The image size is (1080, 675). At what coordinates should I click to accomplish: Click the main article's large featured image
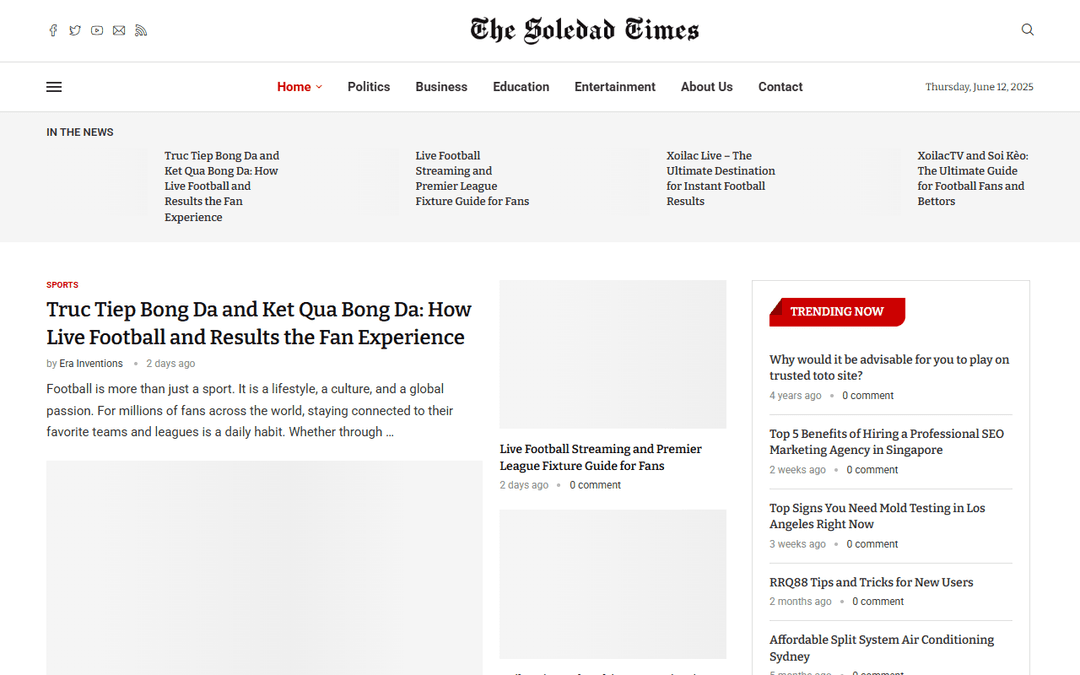[264, 568]
